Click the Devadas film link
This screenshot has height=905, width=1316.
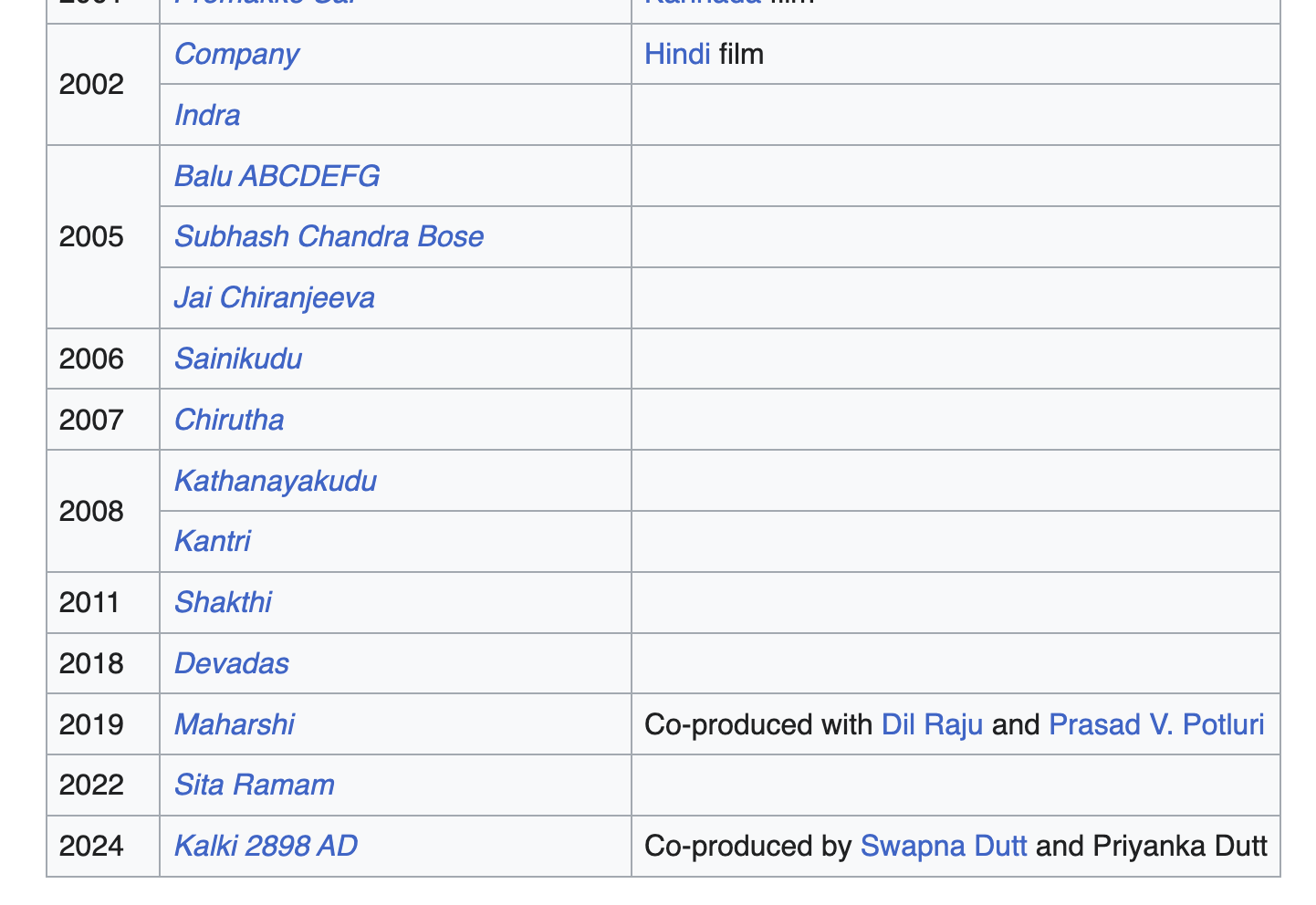[x=231, y=664]
